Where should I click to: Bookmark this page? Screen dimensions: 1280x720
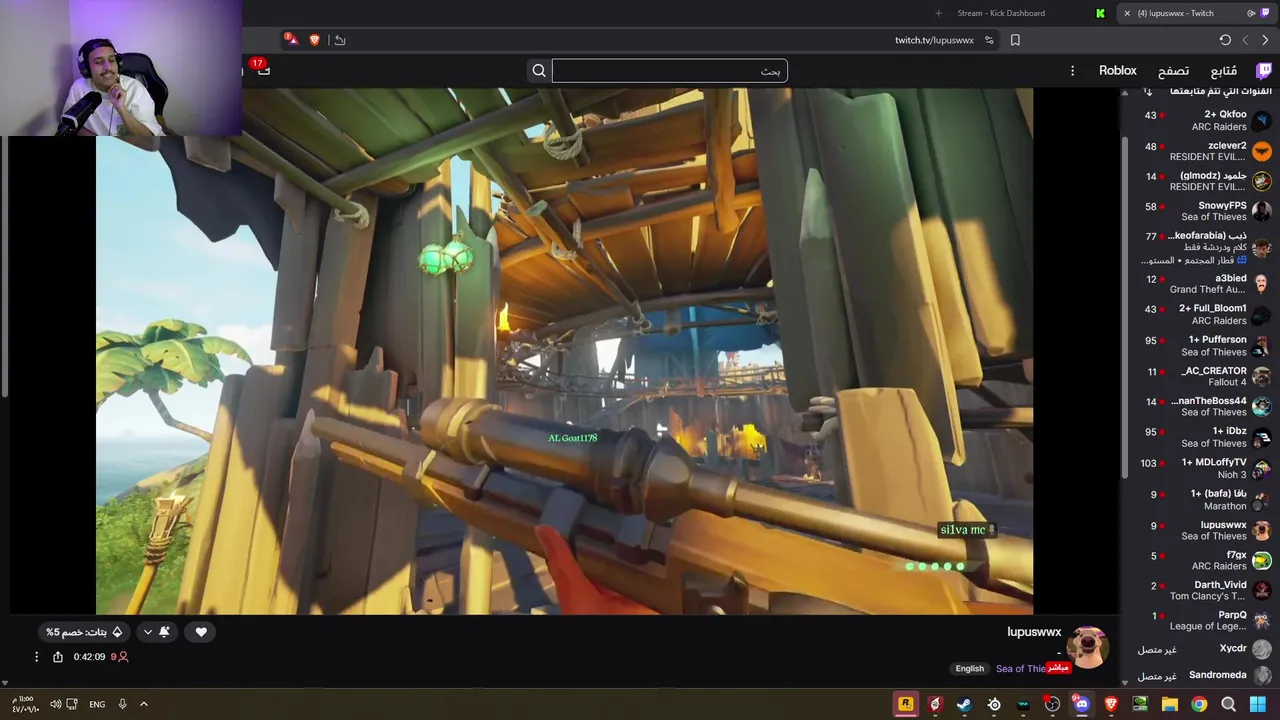point(1015,40)
